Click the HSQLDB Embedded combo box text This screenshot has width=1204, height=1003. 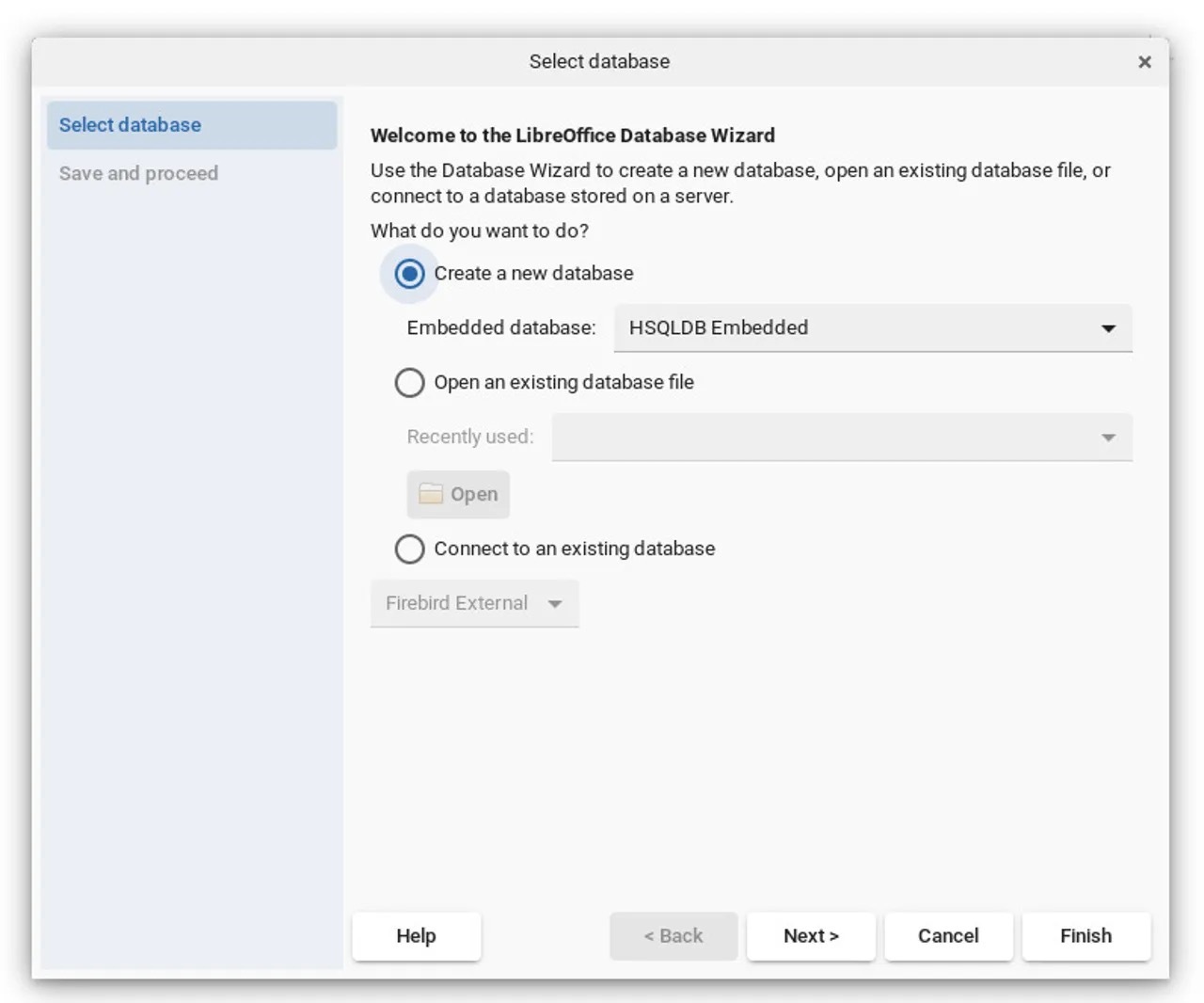pyautogui.click(x=719, y=328)
